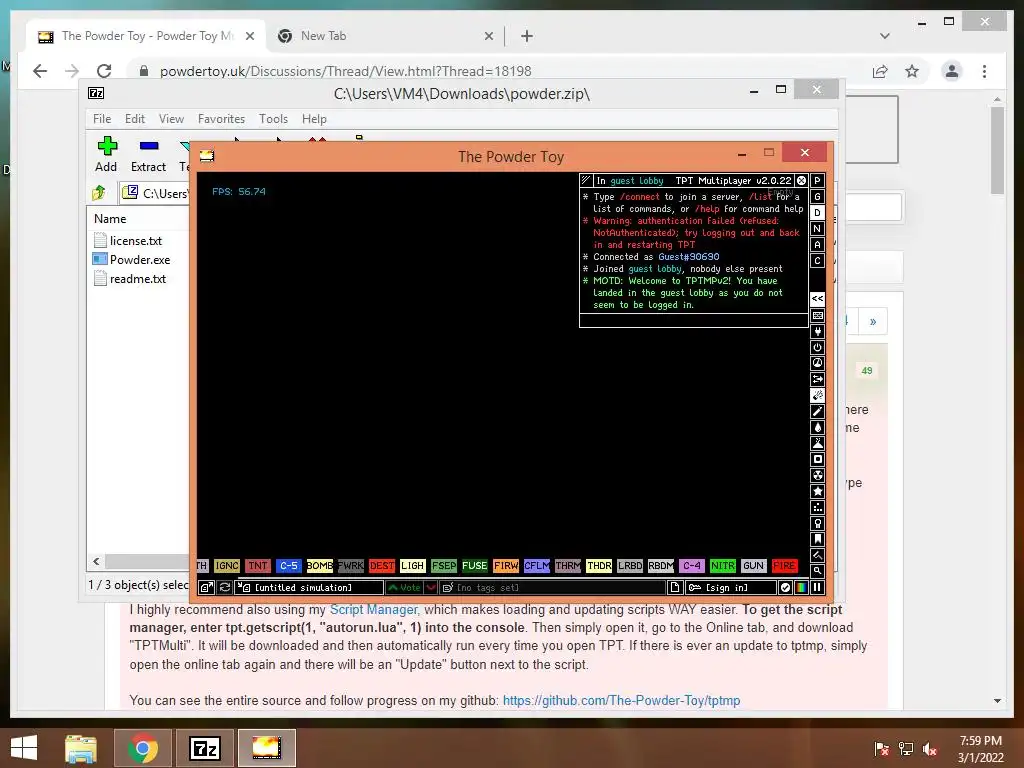Open the Tools menu (light bulb icon)
Image resolution: width=1024 pixels, height=768 pixels.
coord(817,523)
